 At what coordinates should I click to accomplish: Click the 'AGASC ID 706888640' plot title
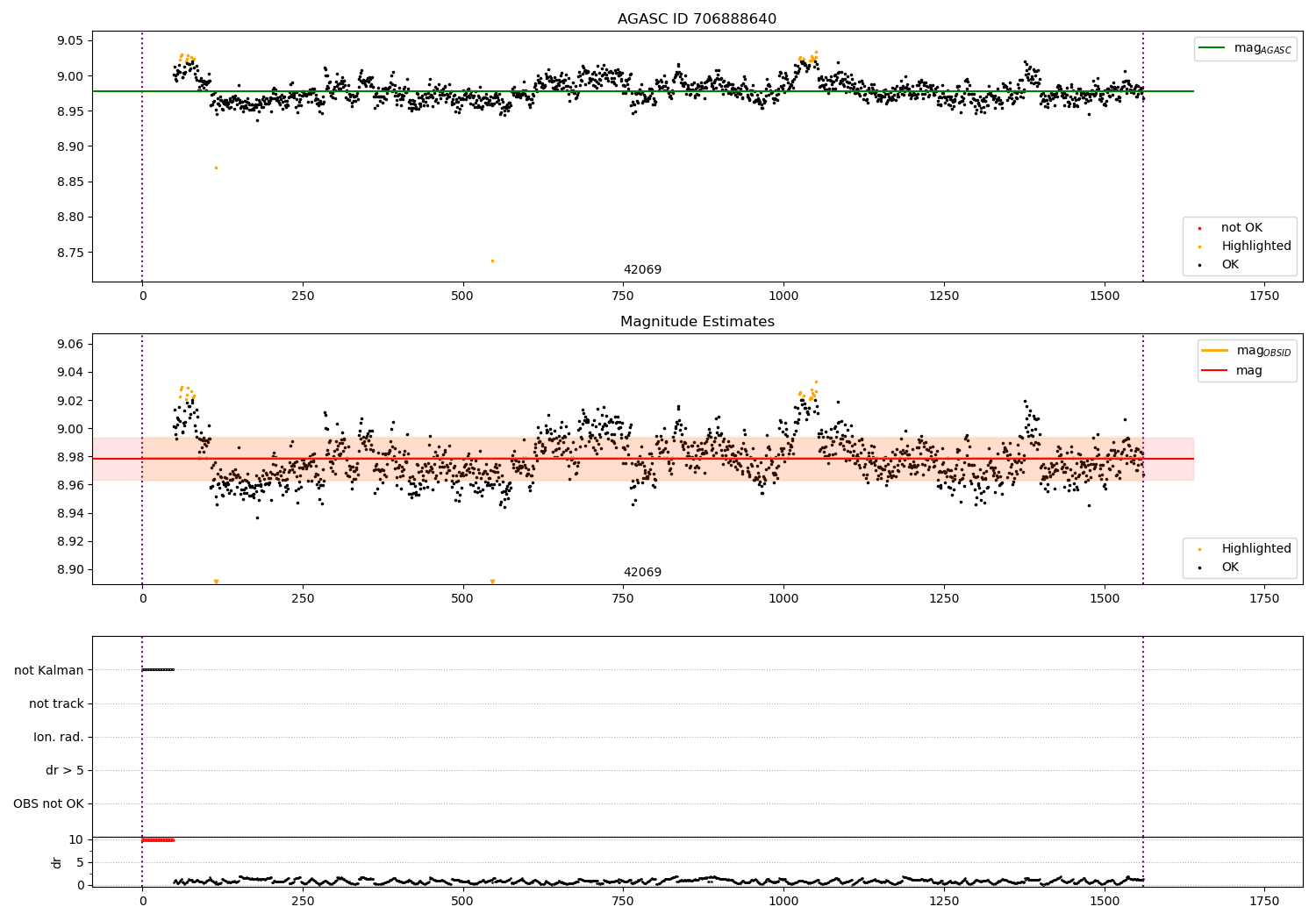coord(697,19)
